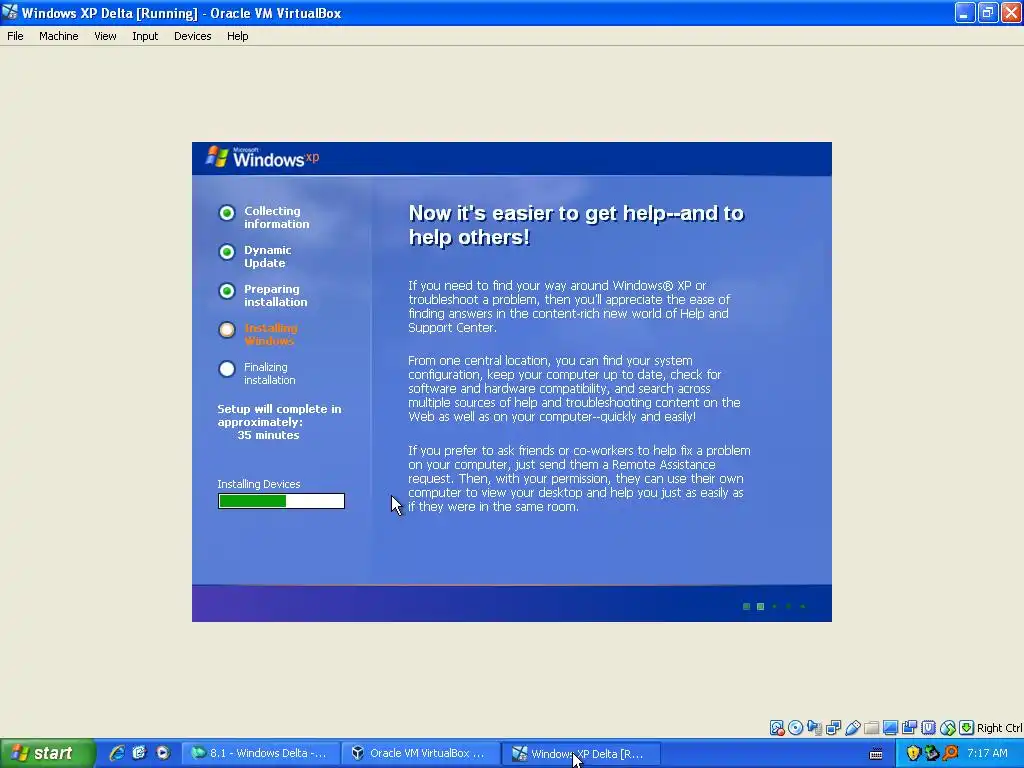This screenshot has height=768, width=1024.
Task: Open the Machine menu
Action: pyautogui.click(x=58, y=36)
